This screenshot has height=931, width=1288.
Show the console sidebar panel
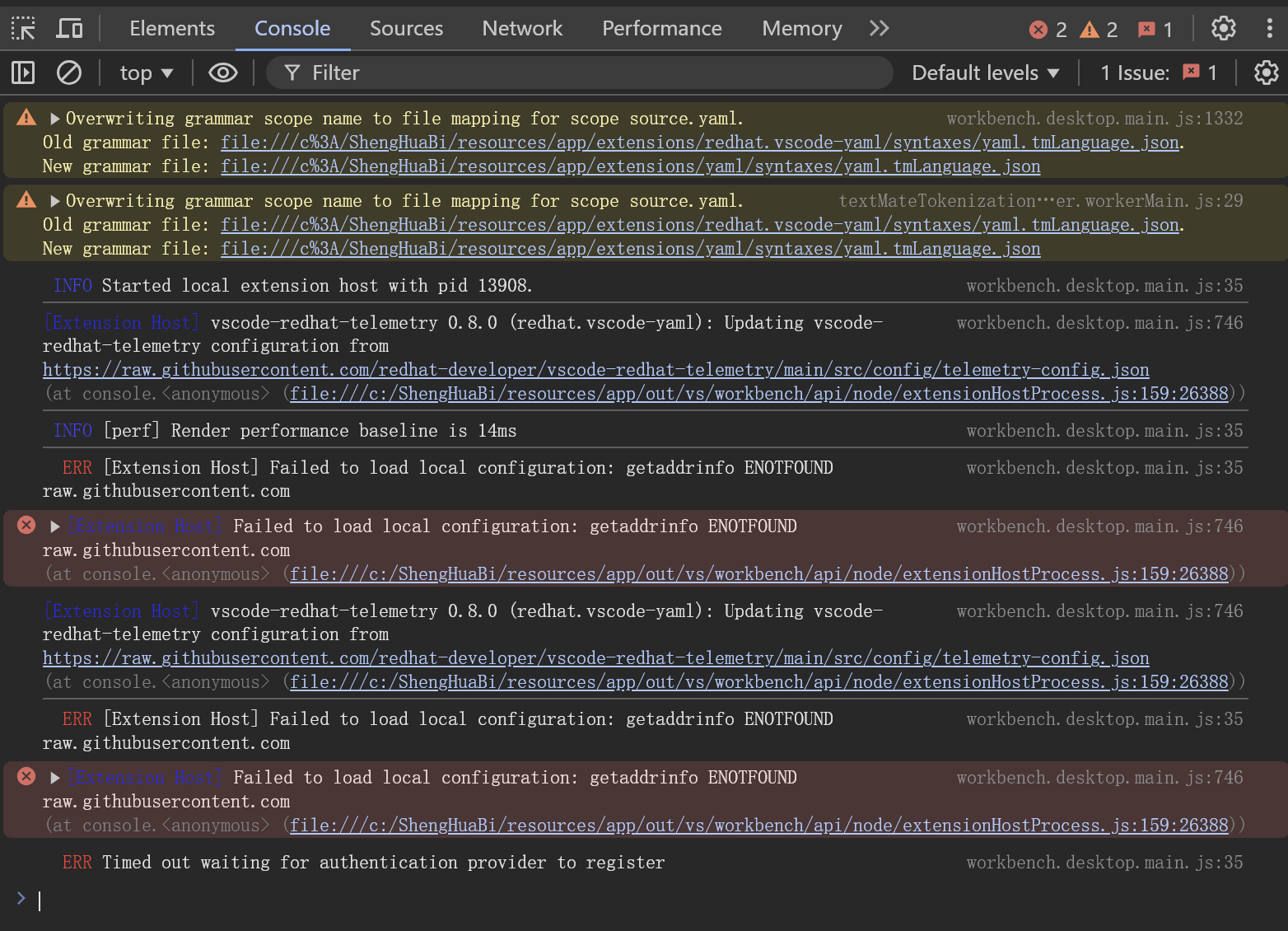(x=23, y=73)
